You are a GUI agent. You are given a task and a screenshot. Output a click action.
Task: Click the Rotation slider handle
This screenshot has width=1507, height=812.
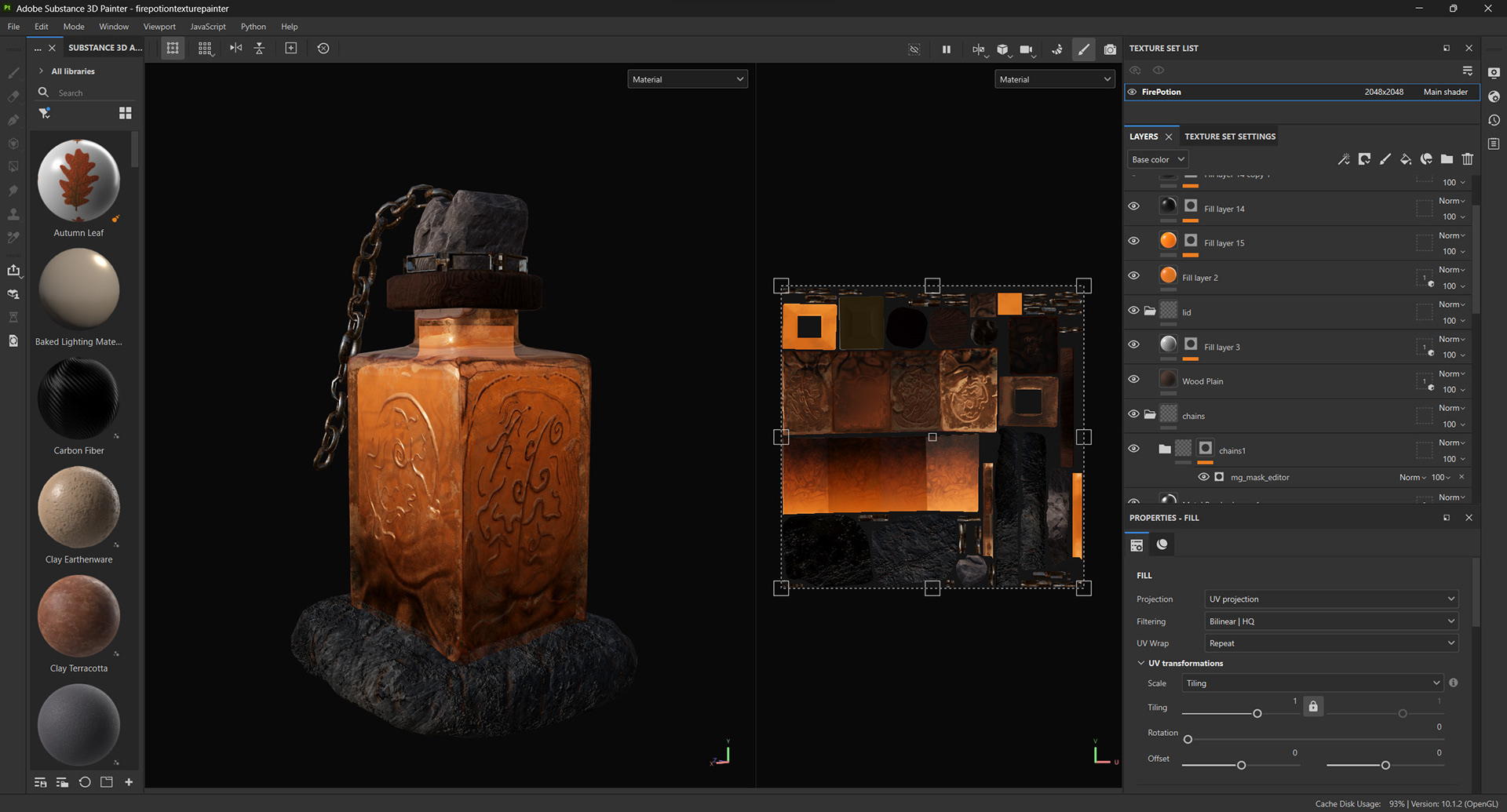click(x=1188, y=739)
